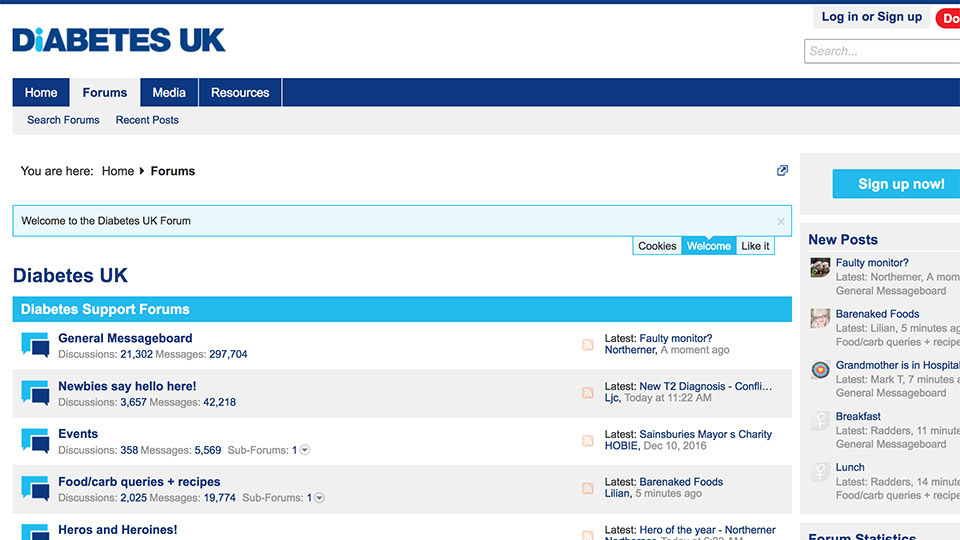The height and width of the screenshot is (540, 960).
Task: View default avatar beside Lunch post
Action: point(820,471)
